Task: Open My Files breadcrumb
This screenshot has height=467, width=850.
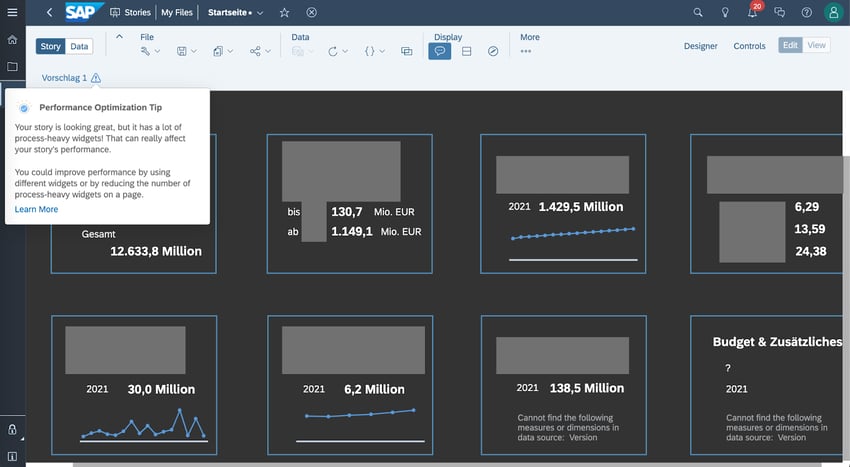Action: coord(177,12)
